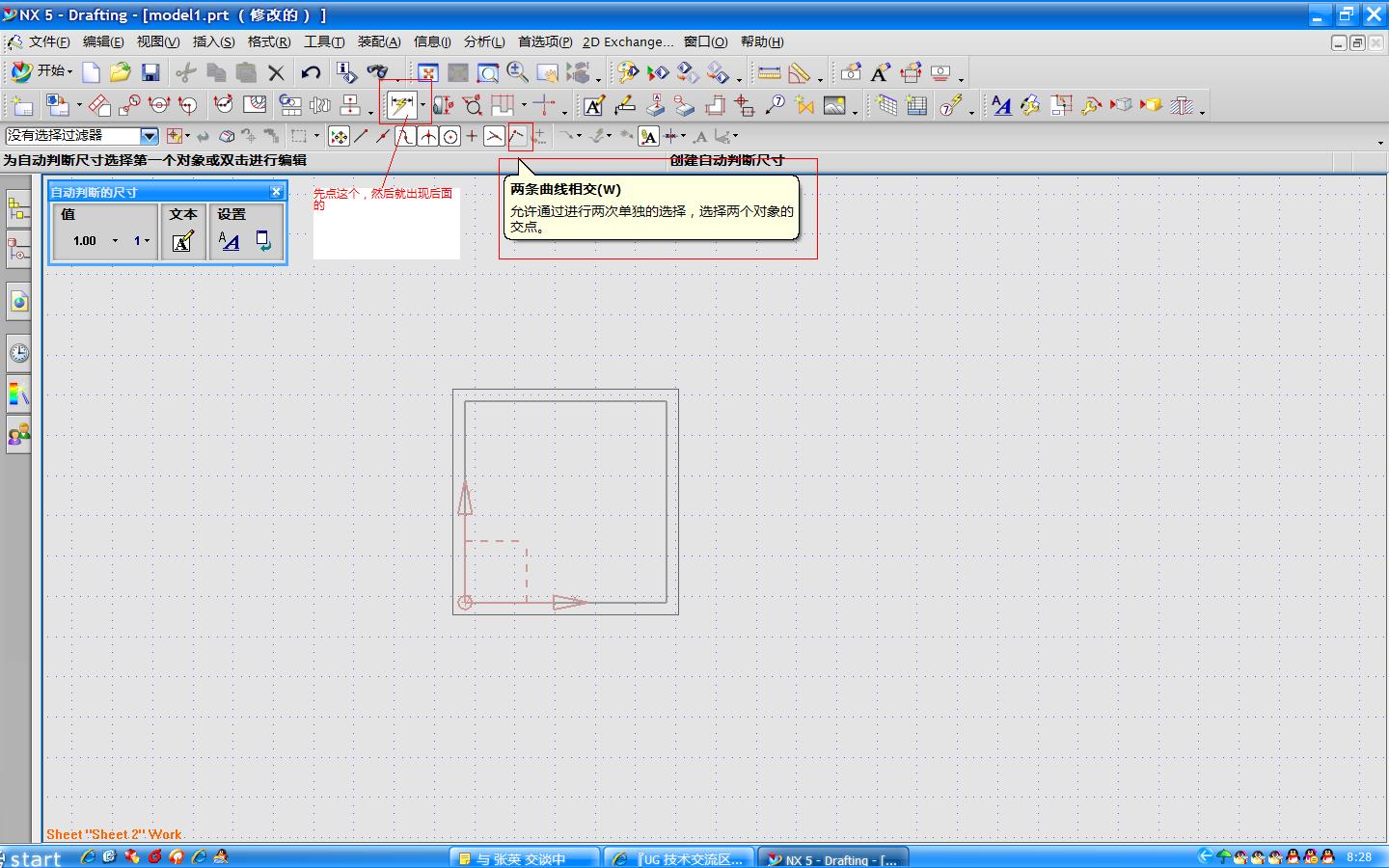Click the ID Symbol balloon icon
The height and width of the screenshot is (868, 1389).
tap(775, 105)
